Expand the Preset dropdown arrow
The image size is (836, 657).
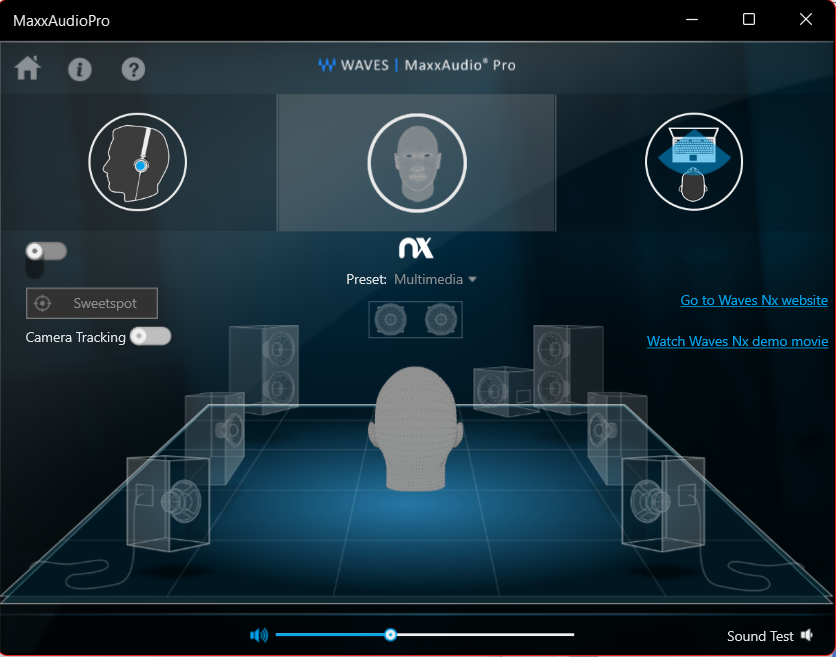click(x=472, y=279)
